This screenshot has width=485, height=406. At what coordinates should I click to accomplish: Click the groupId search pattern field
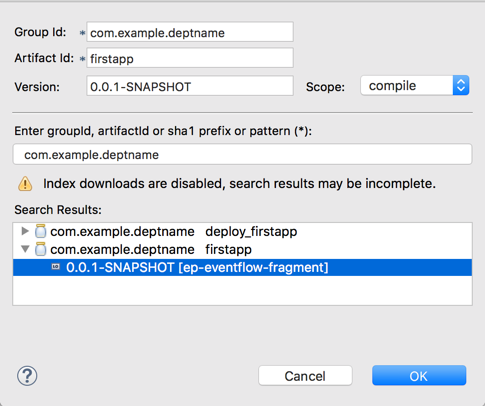tap(242, 154)
